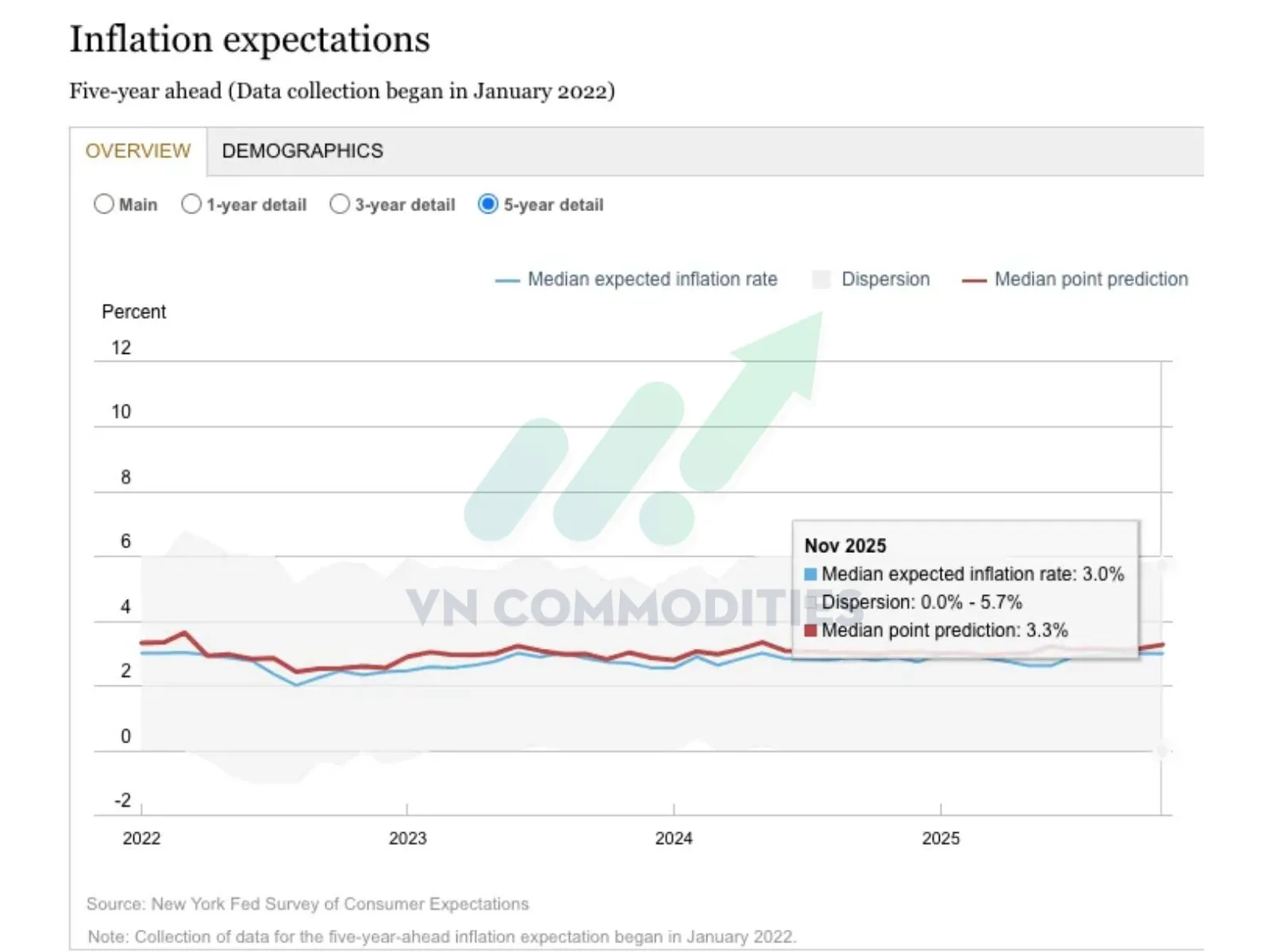Click the New York Fed source text
The width and height of the screenshot is (1270, 952).
[307, 904]
